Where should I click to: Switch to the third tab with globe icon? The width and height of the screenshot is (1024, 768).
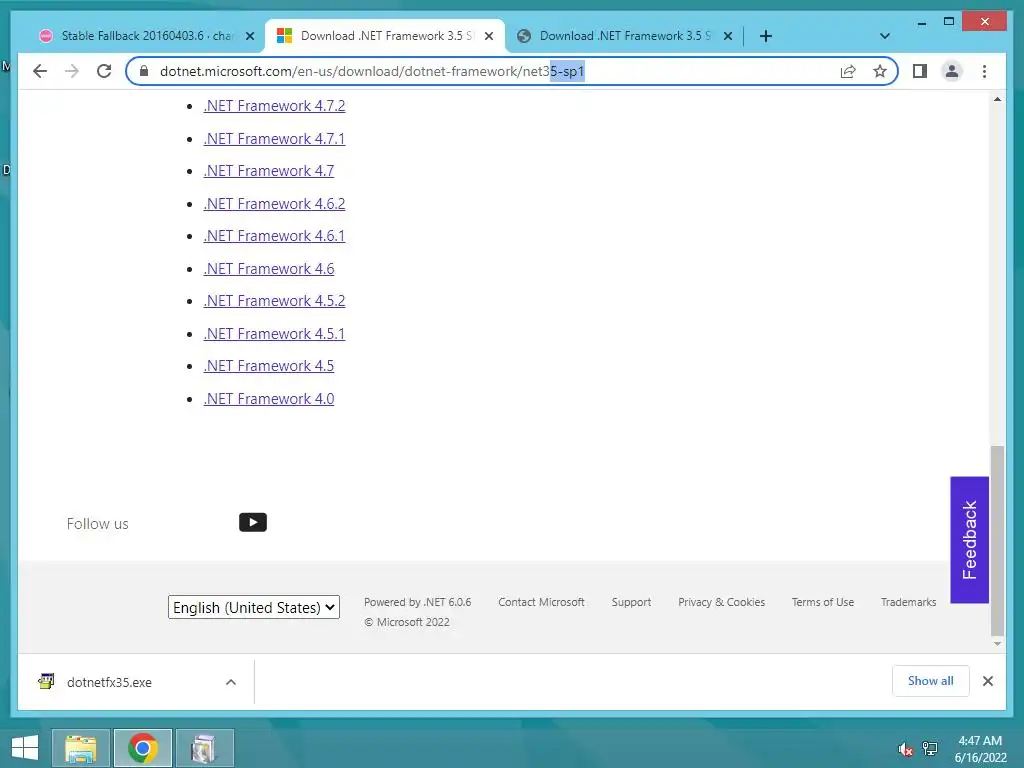click(x=624, y=36)
